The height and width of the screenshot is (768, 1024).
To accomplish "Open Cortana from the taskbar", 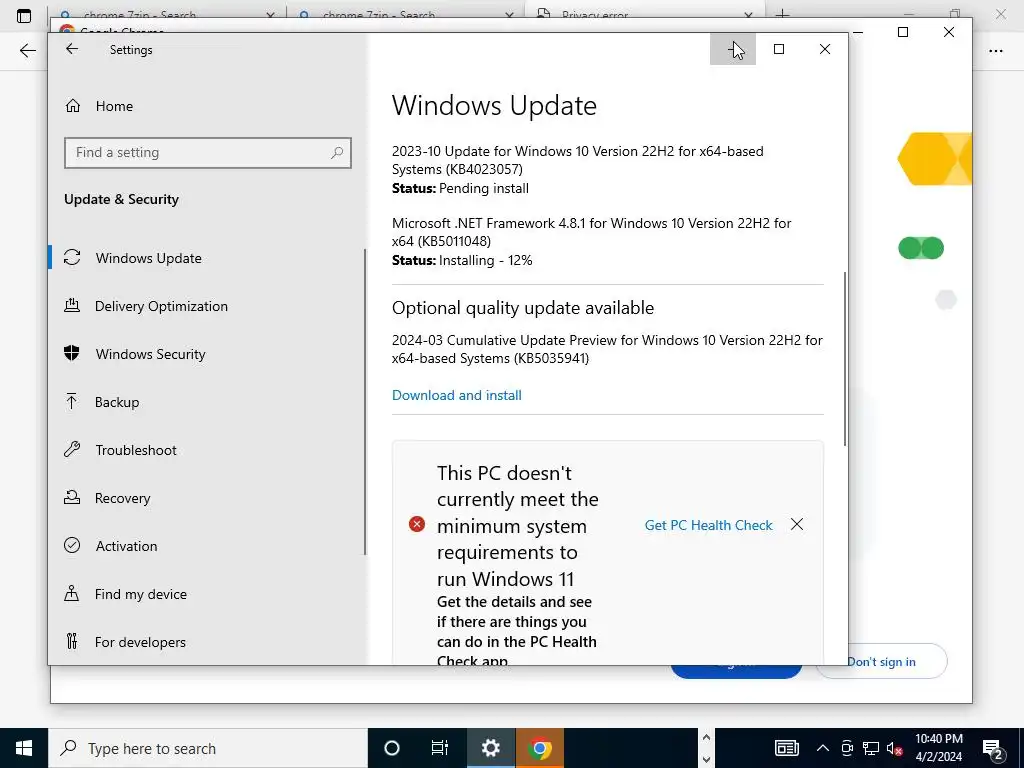I will [392, 748].
